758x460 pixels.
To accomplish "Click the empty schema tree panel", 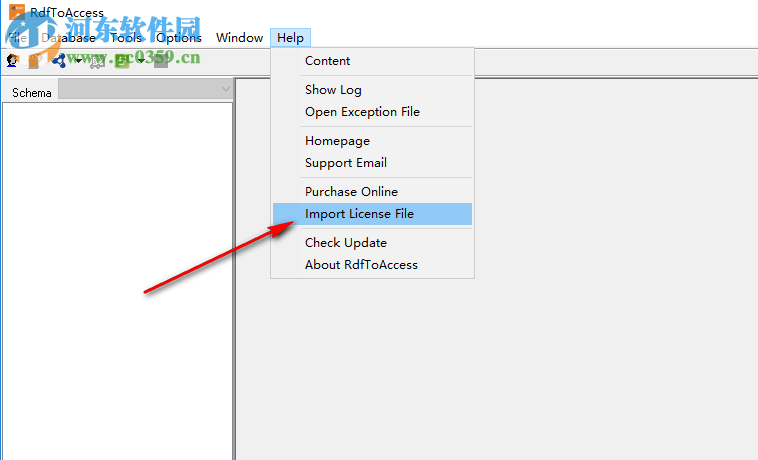I will (x=117, y=281).
